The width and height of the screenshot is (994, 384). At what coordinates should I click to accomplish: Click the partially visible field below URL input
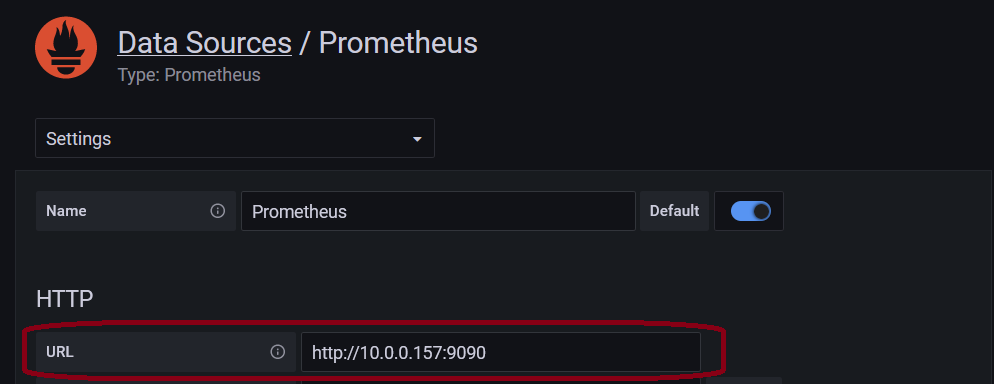point(501,380)
